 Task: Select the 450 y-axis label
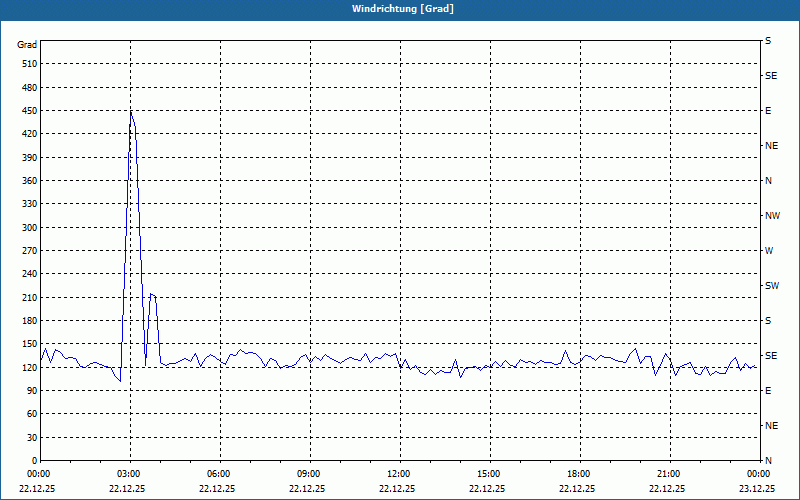(30, 111)
